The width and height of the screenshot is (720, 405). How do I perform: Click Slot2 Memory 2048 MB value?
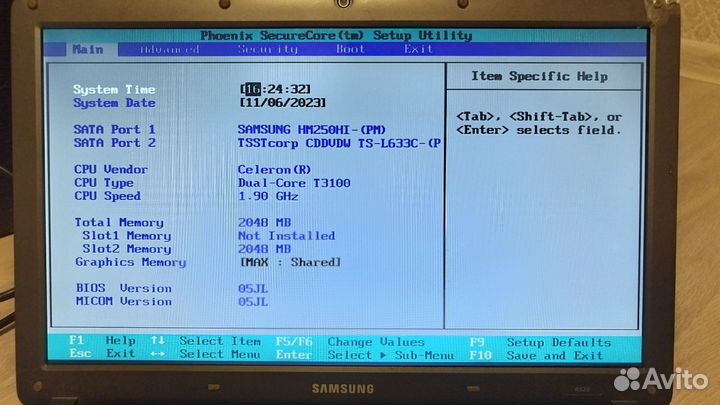pyautogui.click(x=264, y=249)
